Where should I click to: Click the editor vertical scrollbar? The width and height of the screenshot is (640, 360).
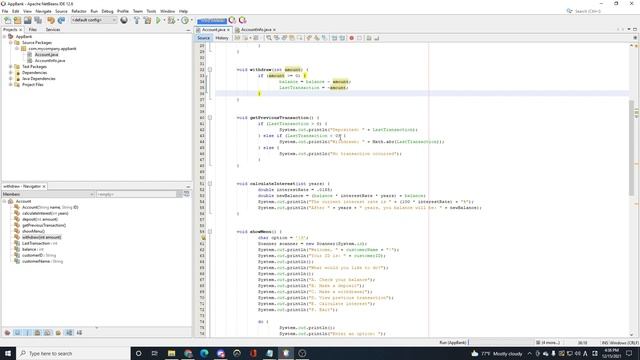coord(632,147)
